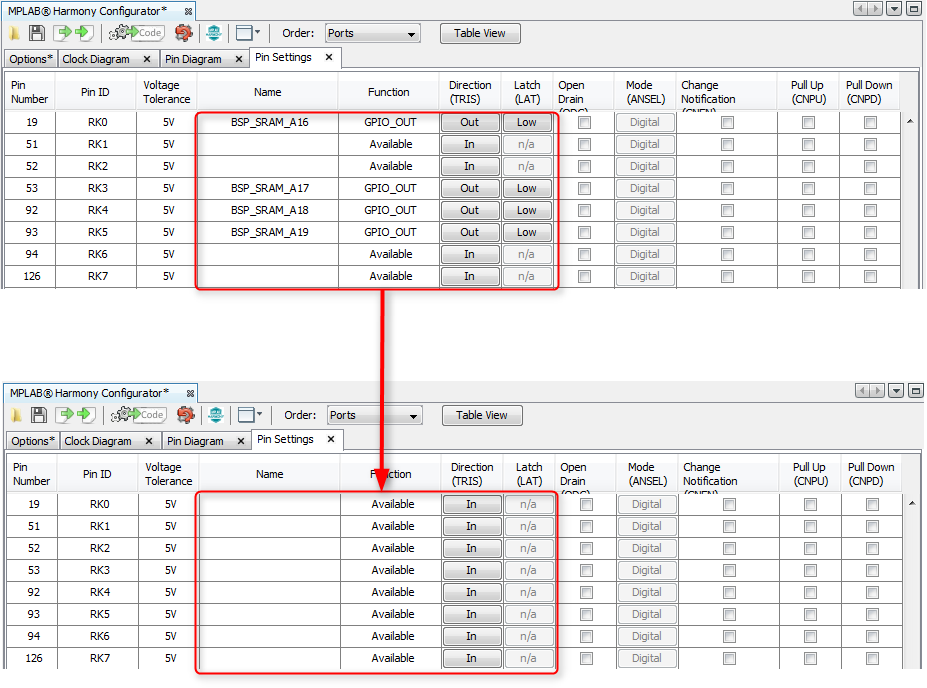Check Pull Up for the BSP_SRAM_A18 pin

(x=808, y=210)
